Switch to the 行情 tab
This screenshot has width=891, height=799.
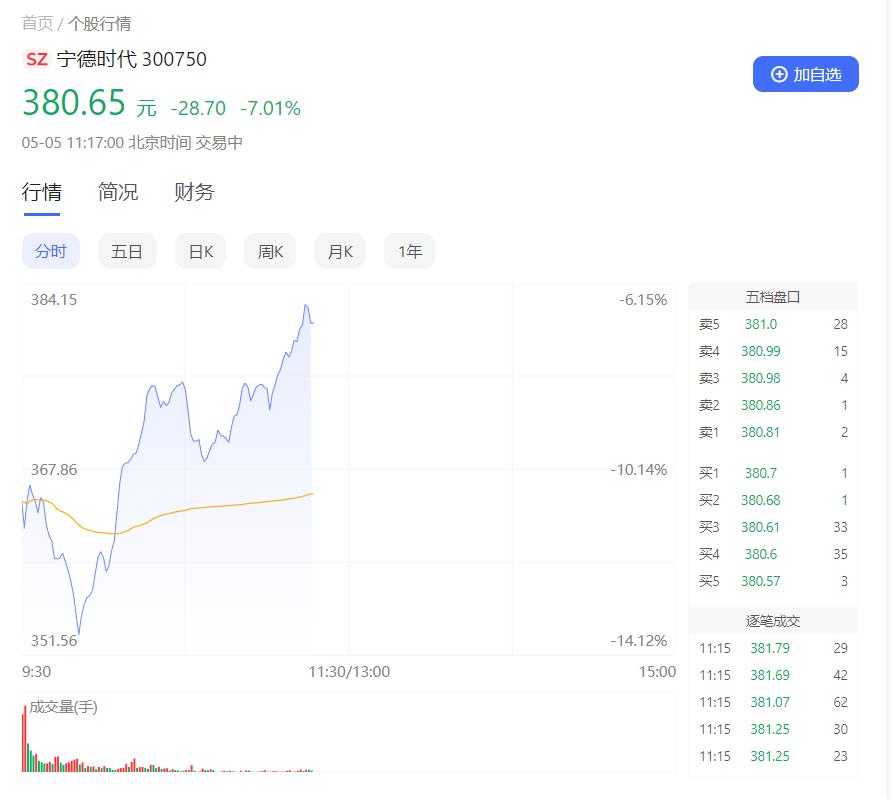click(41, 192)
